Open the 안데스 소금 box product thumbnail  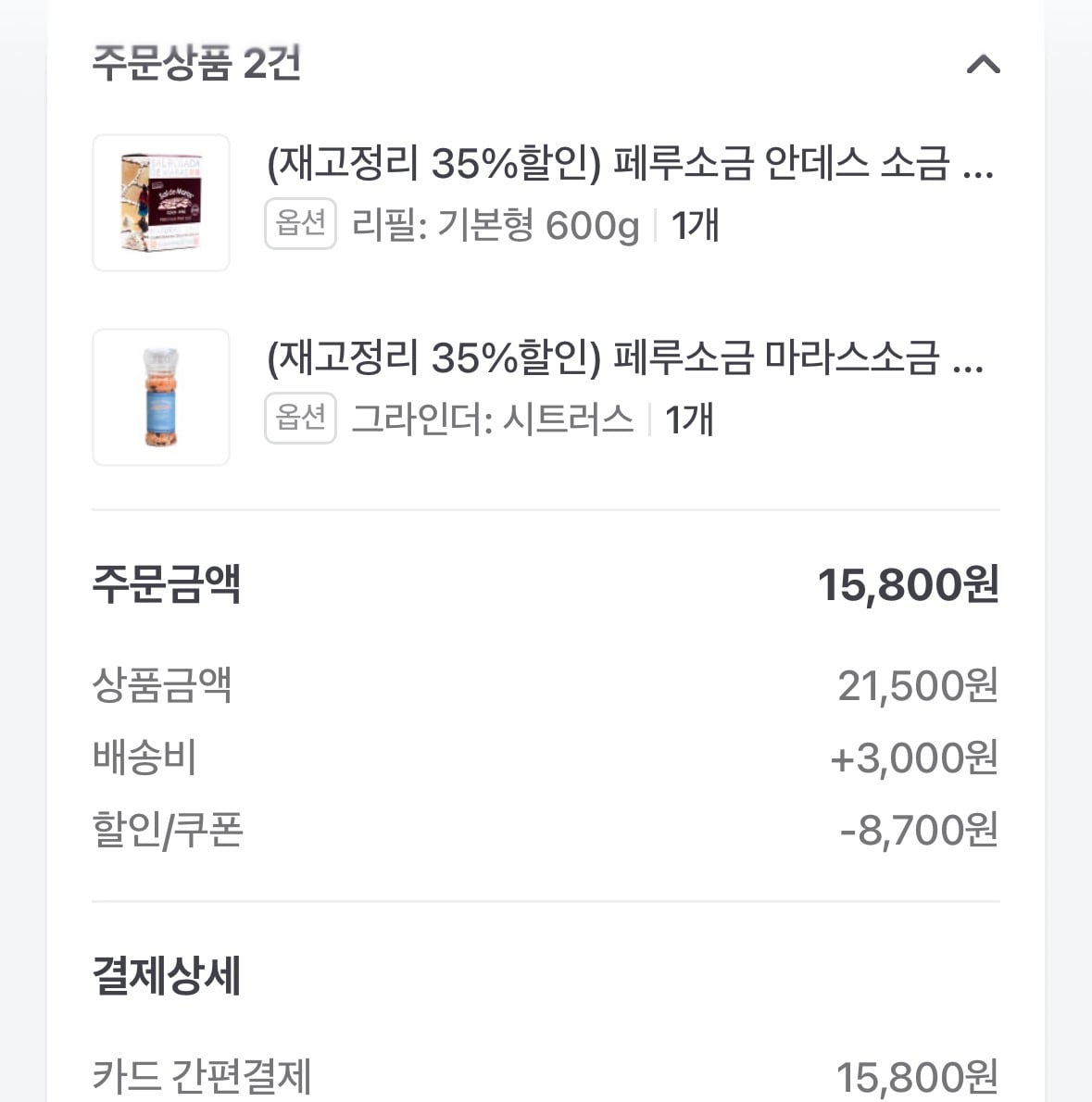(161, 203)
